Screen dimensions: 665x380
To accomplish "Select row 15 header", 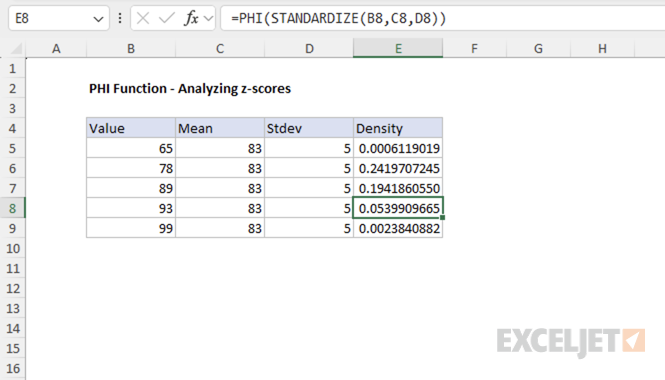I will pyautogui.click(x=12, y=348).
